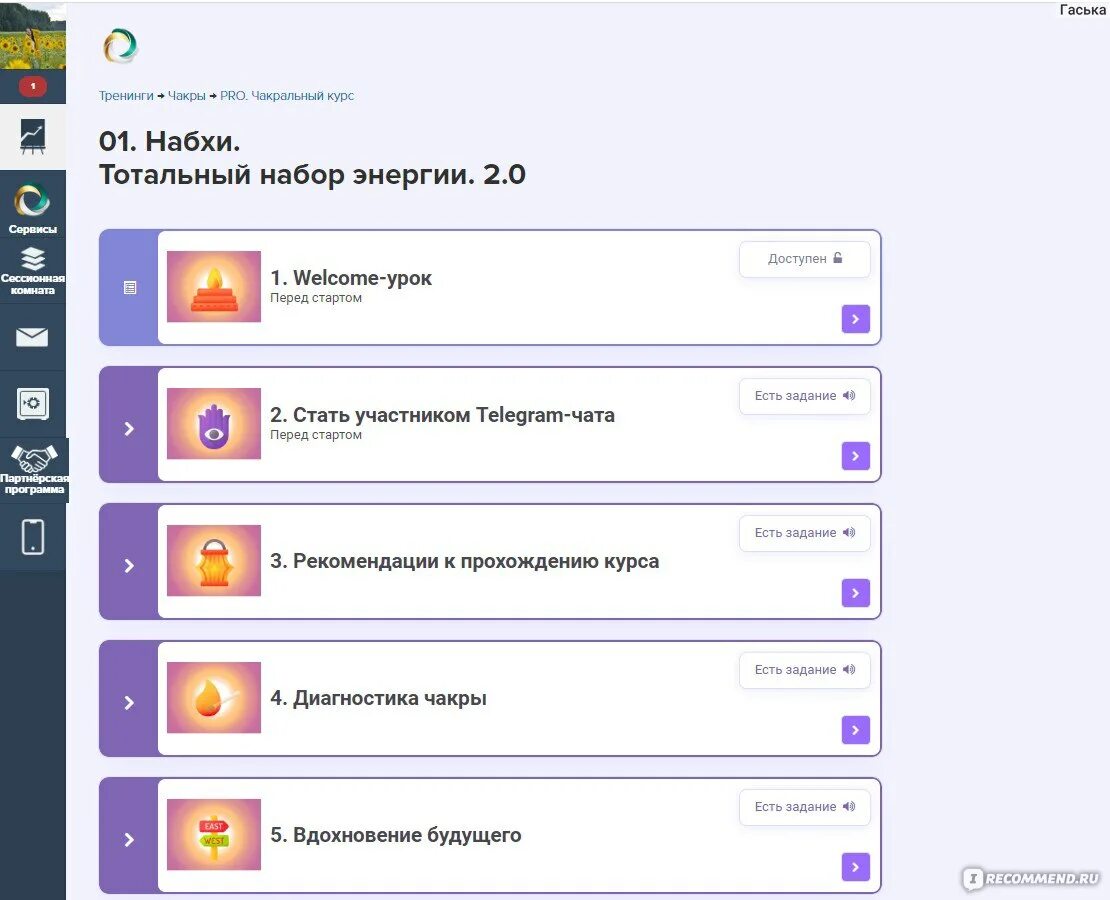Click the Доступен status badge
Screen dimensions: 1110x900
tap(805, 258)
